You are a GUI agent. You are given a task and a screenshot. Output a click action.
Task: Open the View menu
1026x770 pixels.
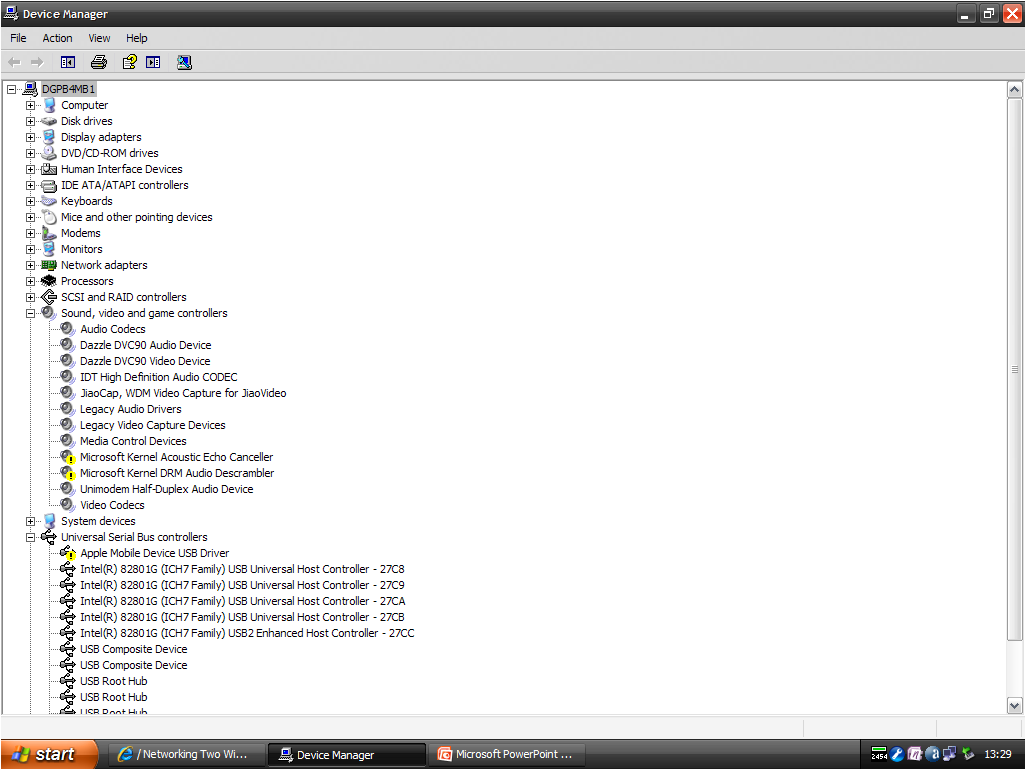[x=99, y=38]
